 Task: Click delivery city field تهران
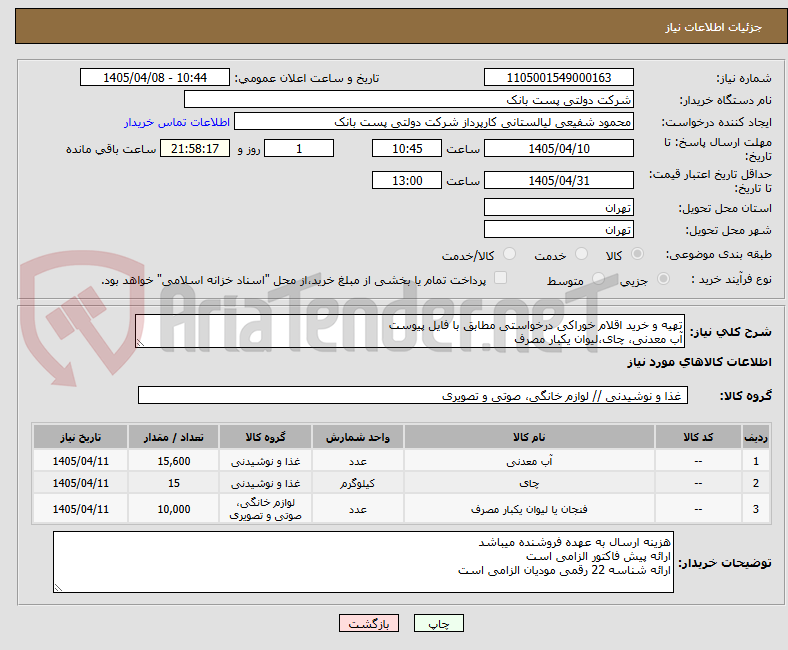tap(559, 229)
